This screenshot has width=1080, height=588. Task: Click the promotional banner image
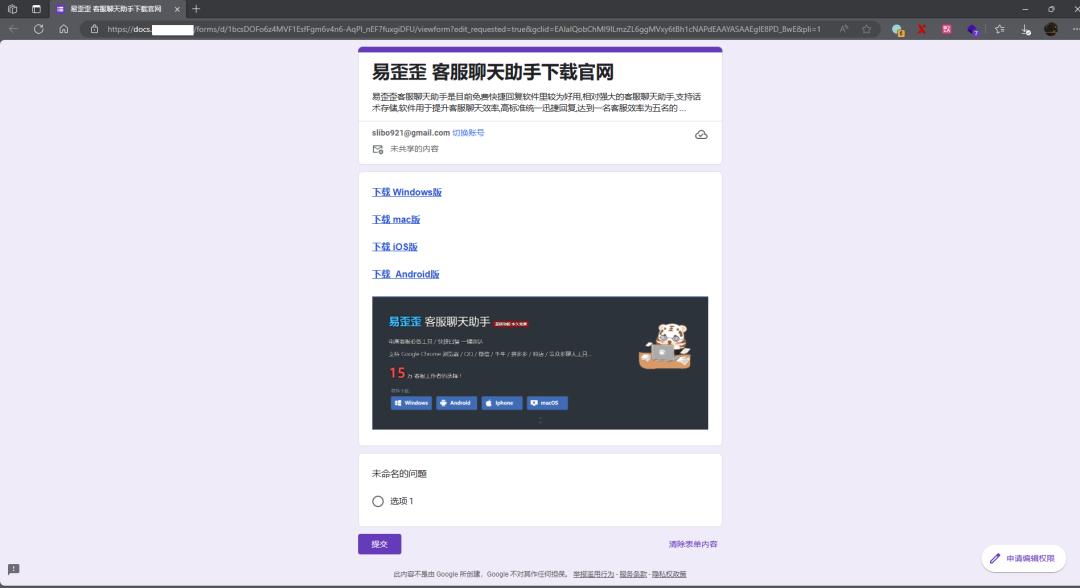click(x=540, y=363)
